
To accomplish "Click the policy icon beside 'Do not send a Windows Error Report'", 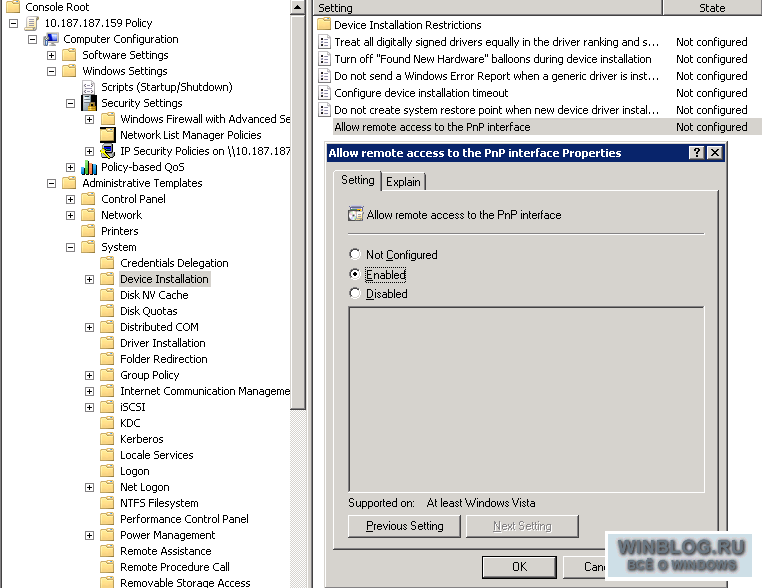I will tap(324, 76).
